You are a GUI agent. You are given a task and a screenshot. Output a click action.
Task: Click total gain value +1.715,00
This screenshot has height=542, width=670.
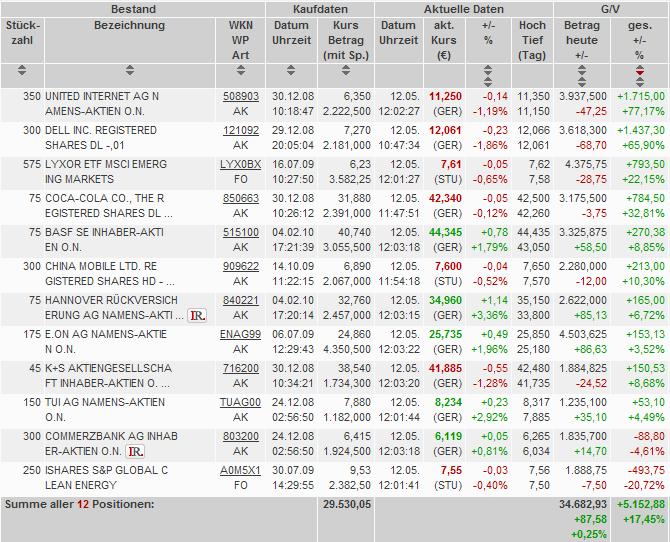pyautogui.click(x=641, y=97)
